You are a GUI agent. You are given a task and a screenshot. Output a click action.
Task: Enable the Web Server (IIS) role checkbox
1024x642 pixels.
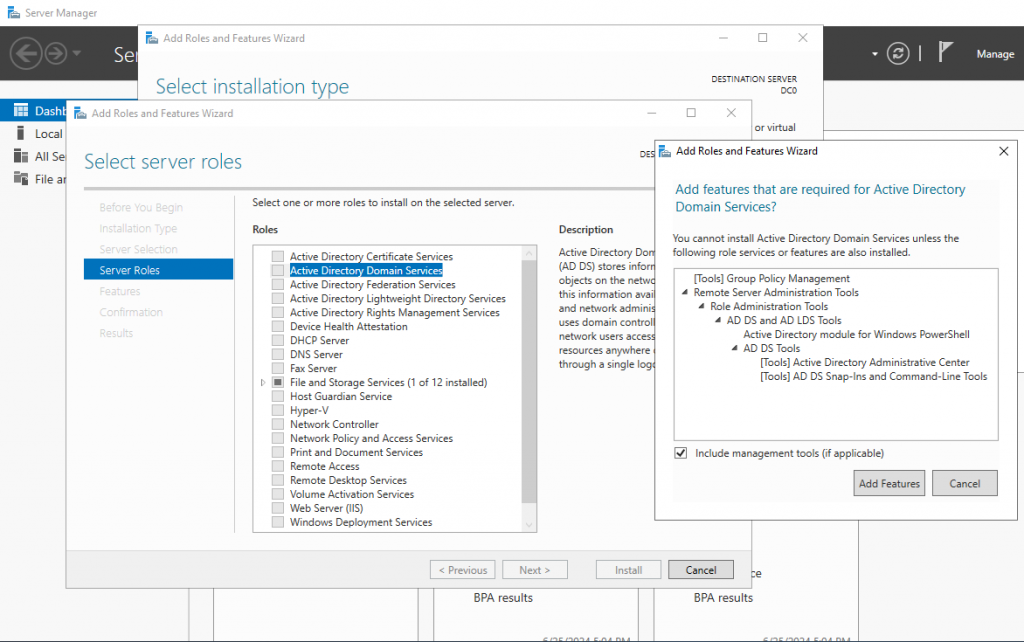(278, 509)
